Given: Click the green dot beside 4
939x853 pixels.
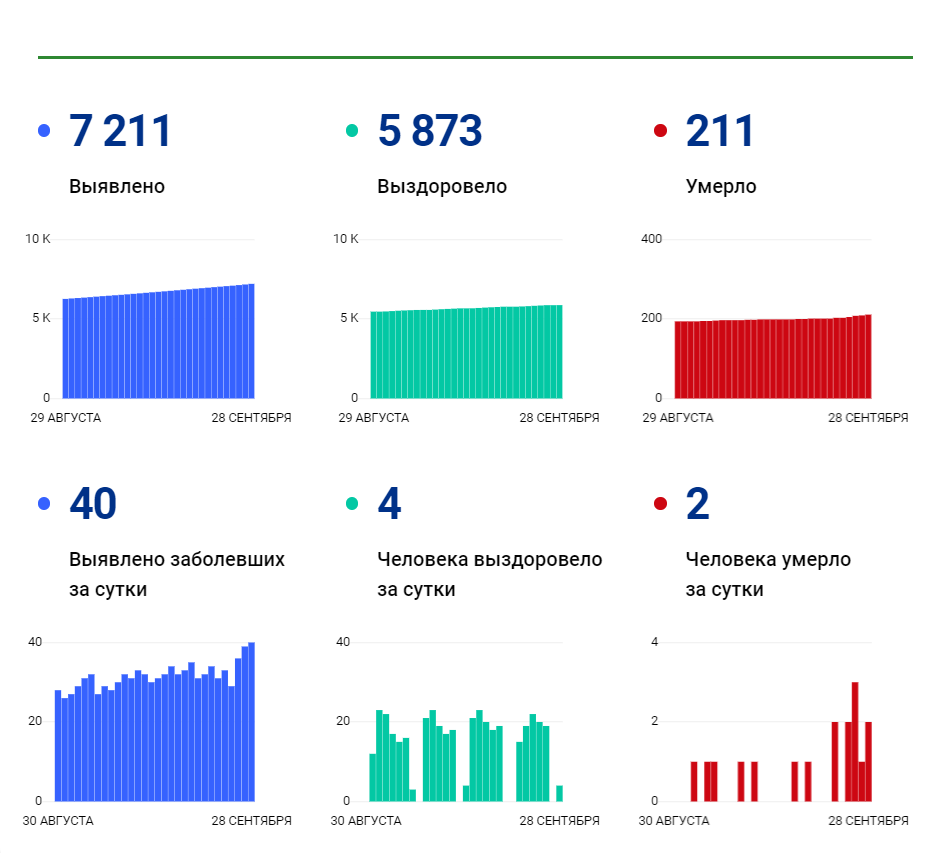Looking at the screenshot, I should pos(352,503).
